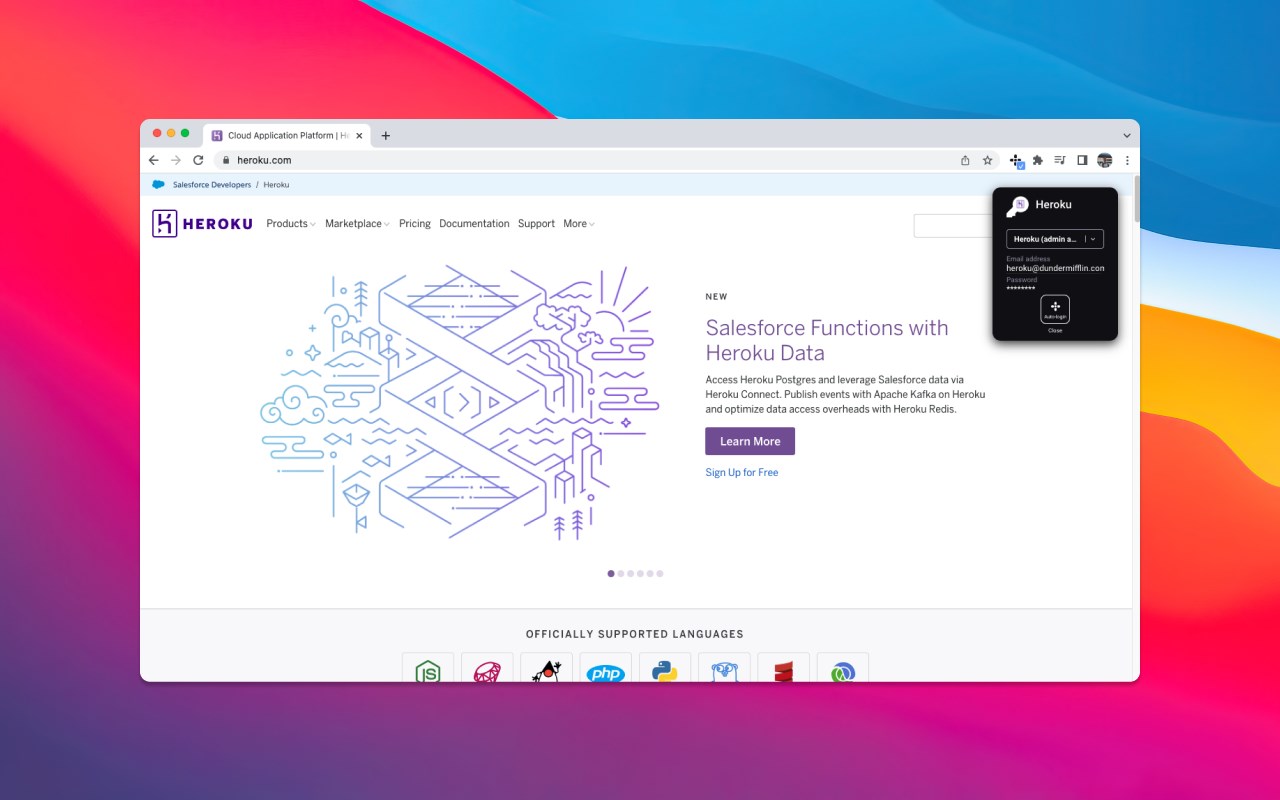Click the Learn More button
This screenshot has width=1280, height=800.
click(x=750, y=441)
